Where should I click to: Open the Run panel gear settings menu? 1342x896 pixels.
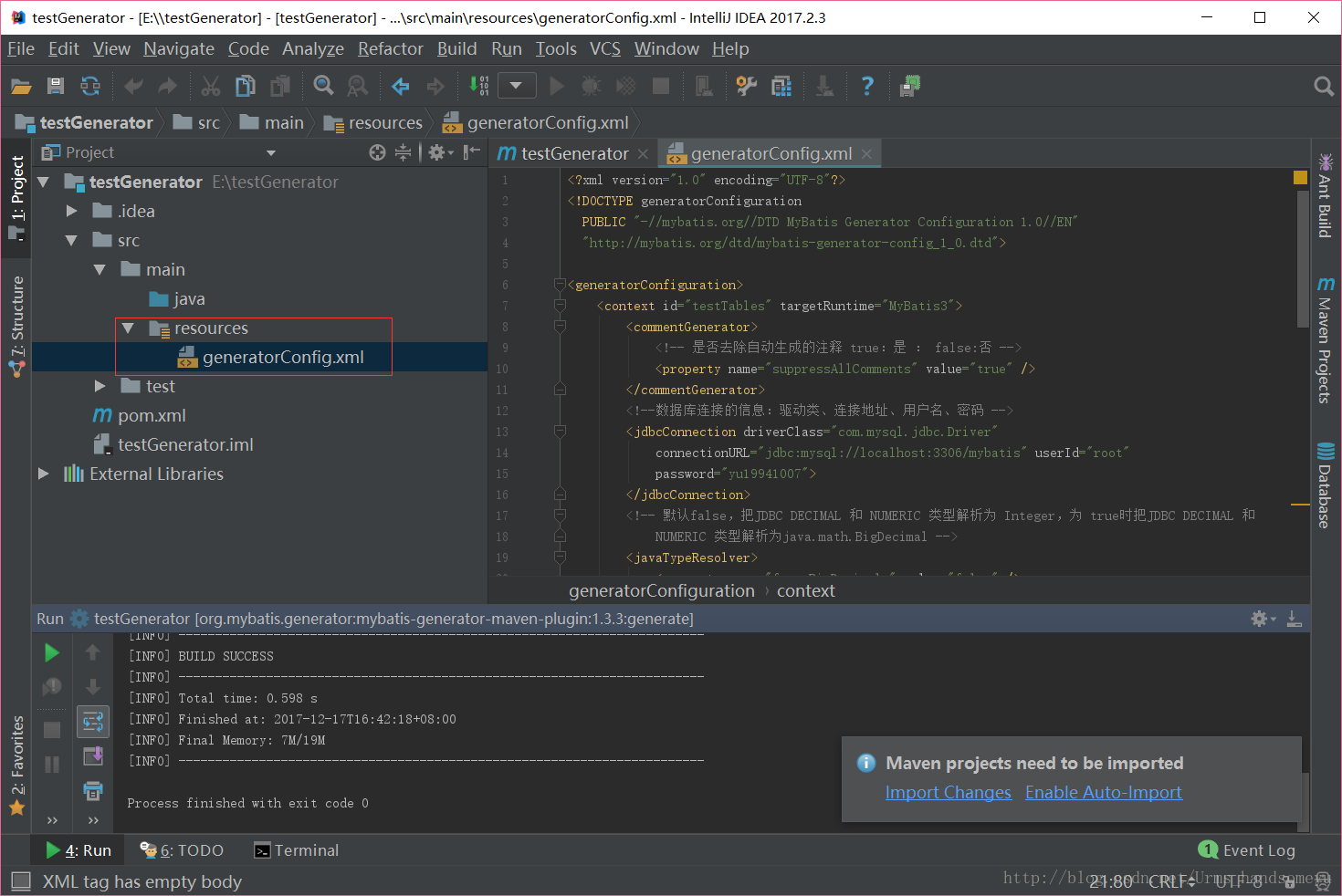pos(1263,619)
